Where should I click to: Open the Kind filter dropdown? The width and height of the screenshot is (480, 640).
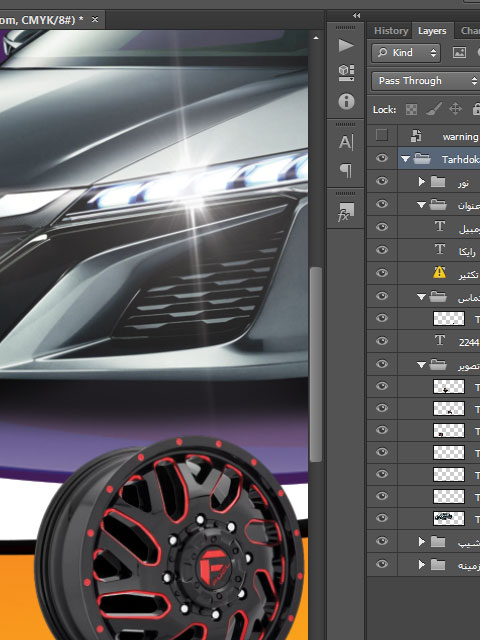(x=406, y=53)
